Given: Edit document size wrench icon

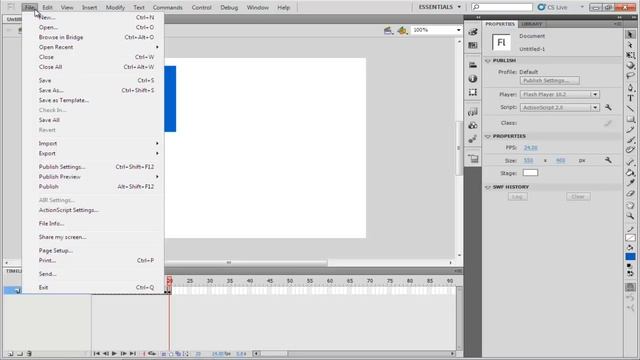Looking at the screenshot, I should [608, 160].
